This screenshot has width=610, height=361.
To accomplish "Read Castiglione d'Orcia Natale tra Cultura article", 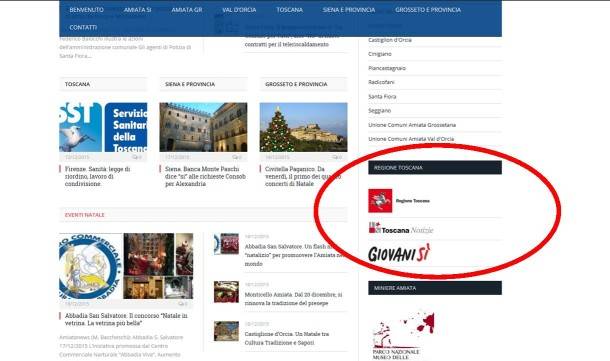I will (287, 338).
